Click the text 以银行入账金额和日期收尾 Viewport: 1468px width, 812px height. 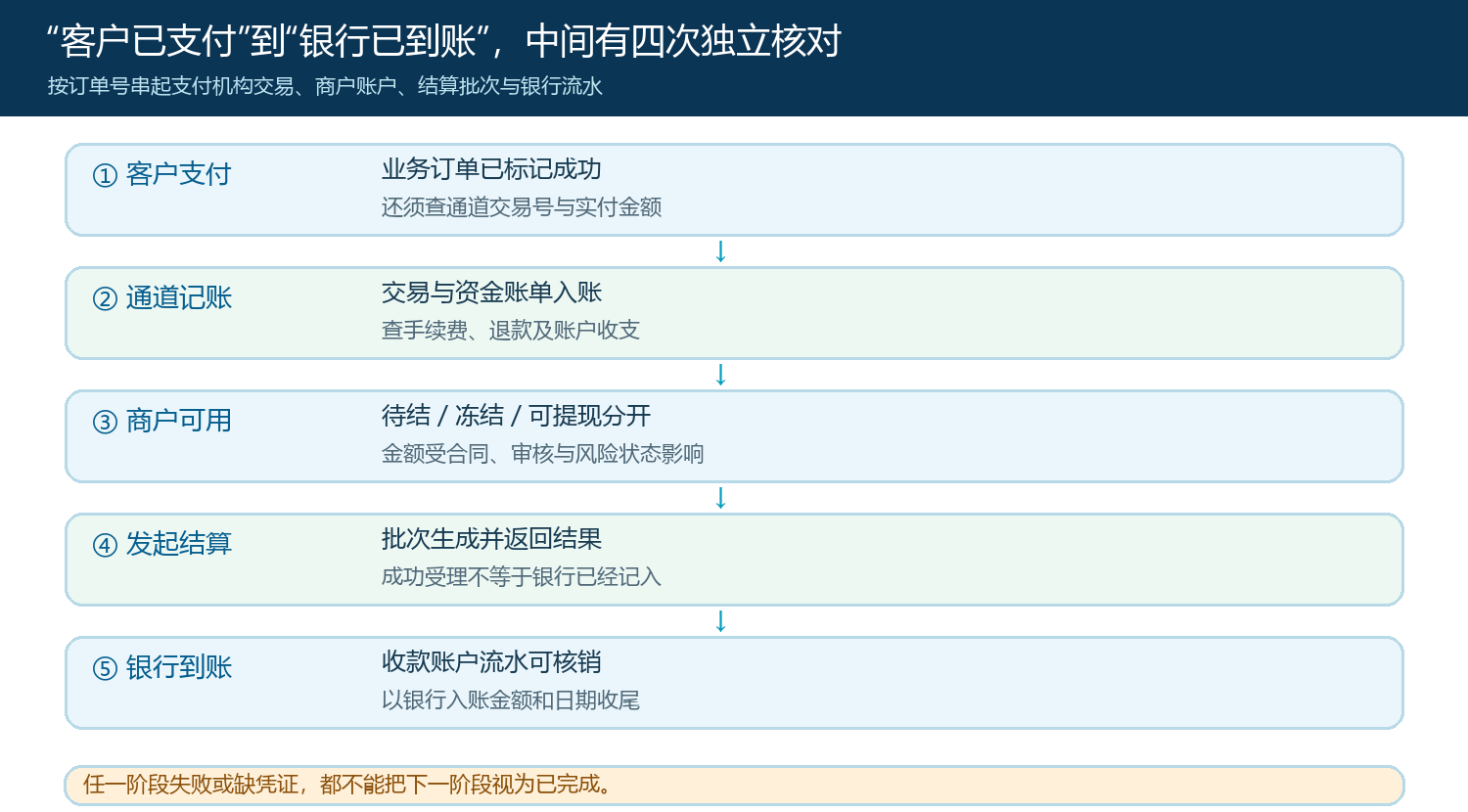pos(511,699)
